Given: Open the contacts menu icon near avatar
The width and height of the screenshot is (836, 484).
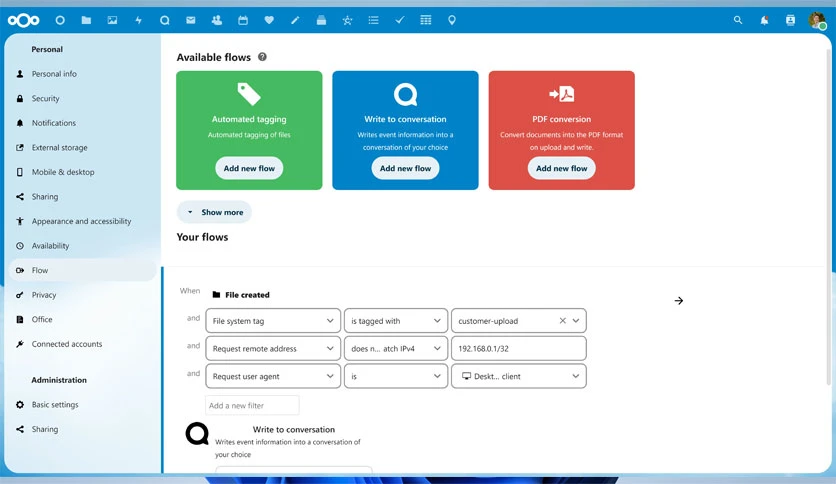Looking at the screenshot, I should click(790, 20).
